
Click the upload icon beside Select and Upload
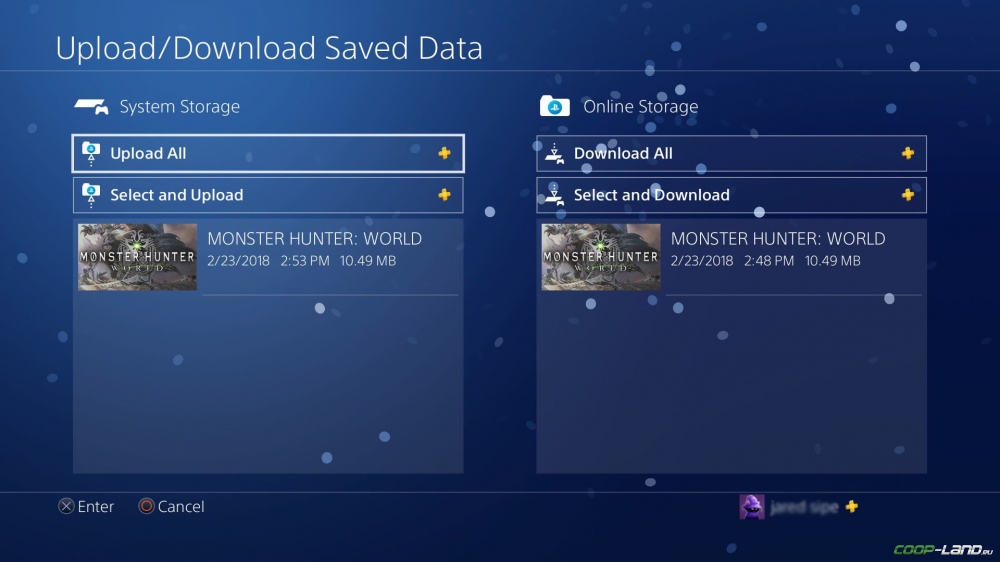[91, 195]
